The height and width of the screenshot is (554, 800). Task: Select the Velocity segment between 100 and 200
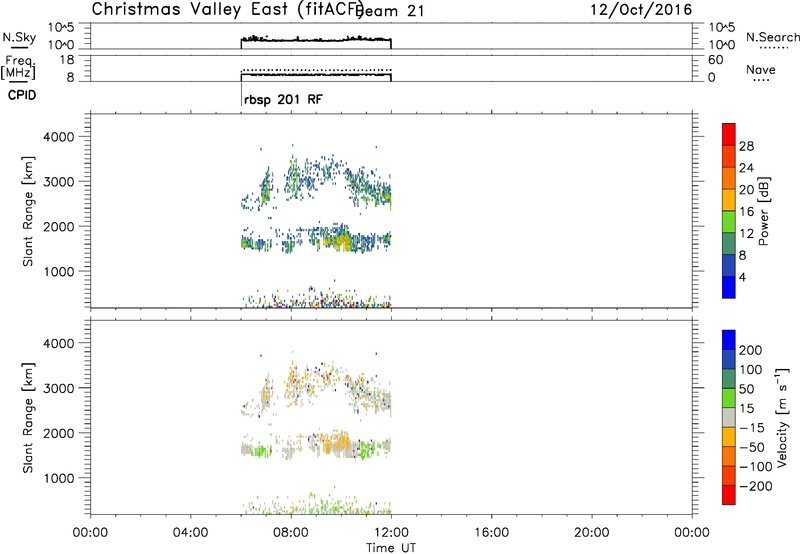(729, 359)
